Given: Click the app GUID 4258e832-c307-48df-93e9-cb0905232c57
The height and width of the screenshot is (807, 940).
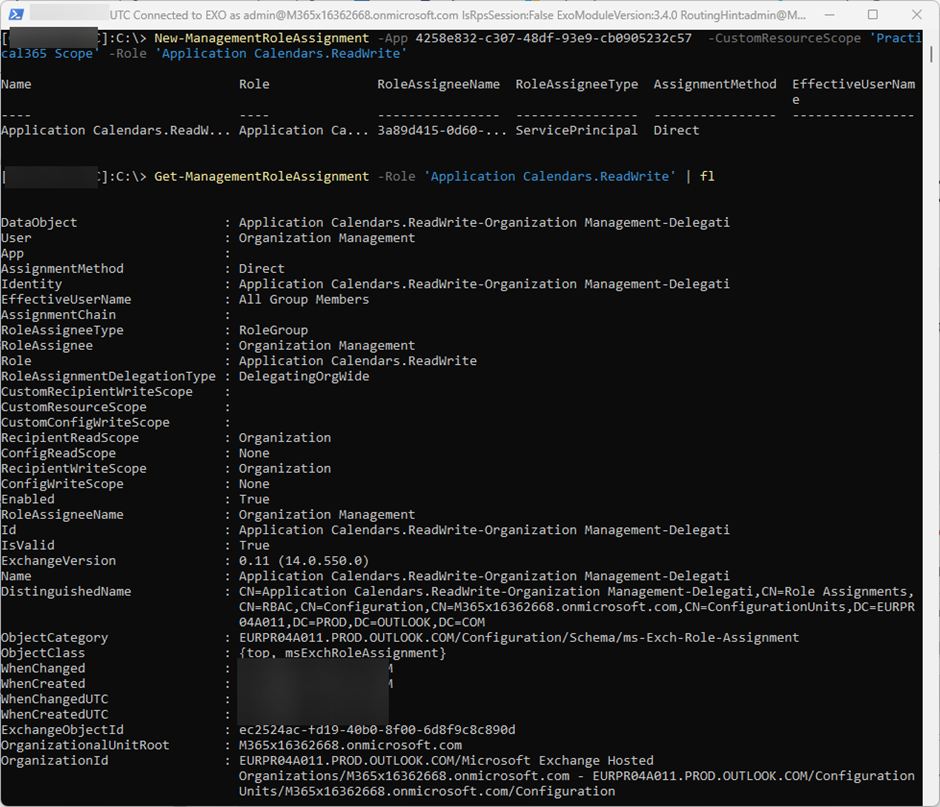Looking at the screenshot, I should tap(553, 38).
